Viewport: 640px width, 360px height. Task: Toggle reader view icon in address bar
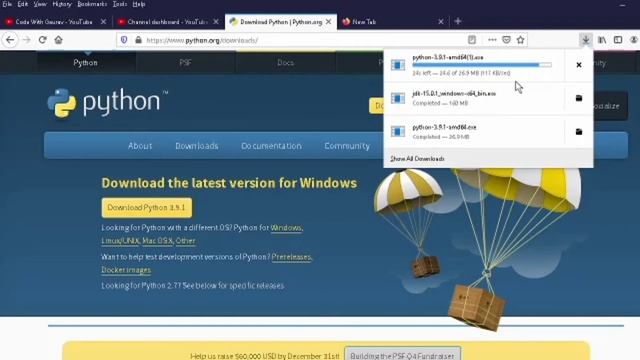(x=472, y=40)
